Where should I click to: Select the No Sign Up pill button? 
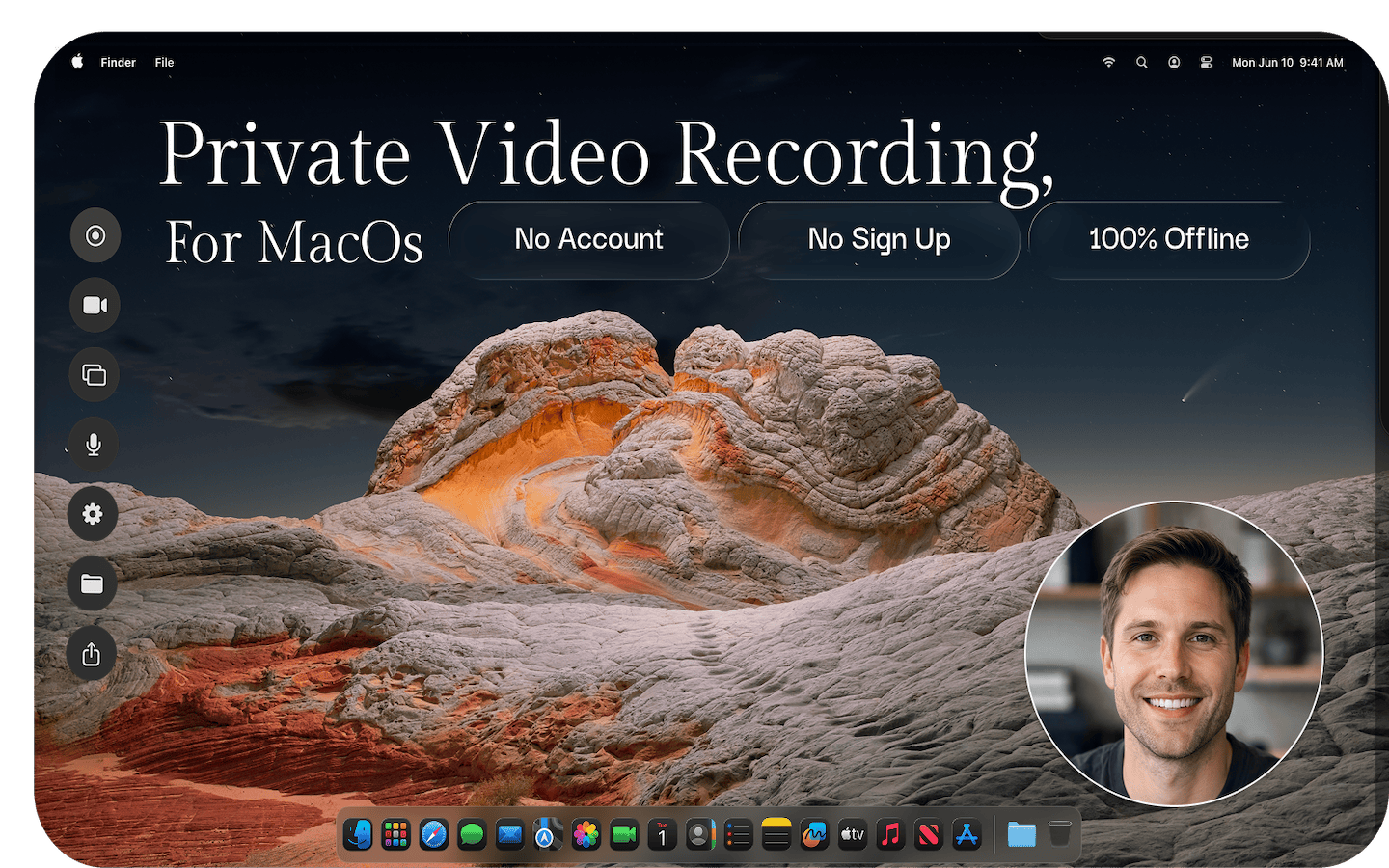click(x=879, y=239)
